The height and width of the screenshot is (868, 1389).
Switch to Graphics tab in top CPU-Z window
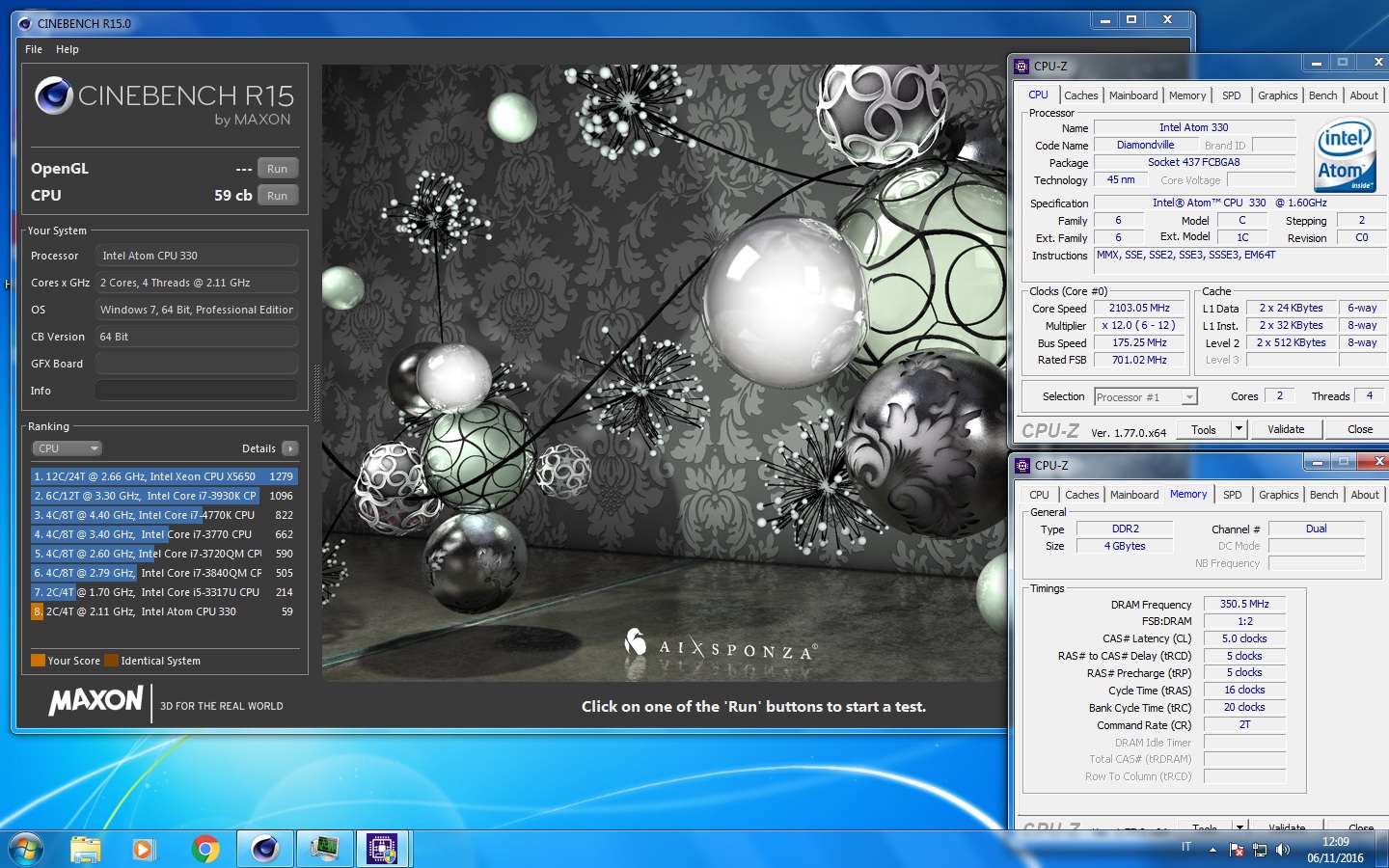point(1277,95)
